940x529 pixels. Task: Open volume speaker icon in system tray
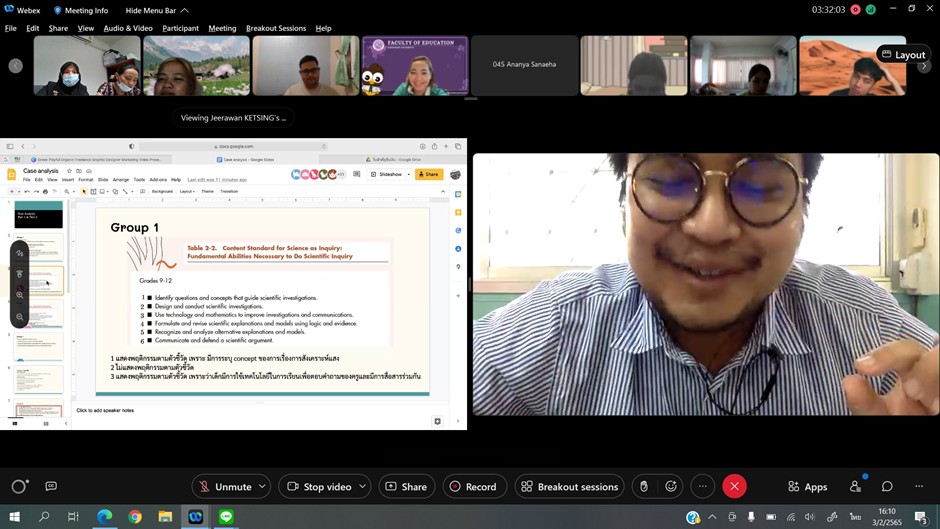click(810, 516)
